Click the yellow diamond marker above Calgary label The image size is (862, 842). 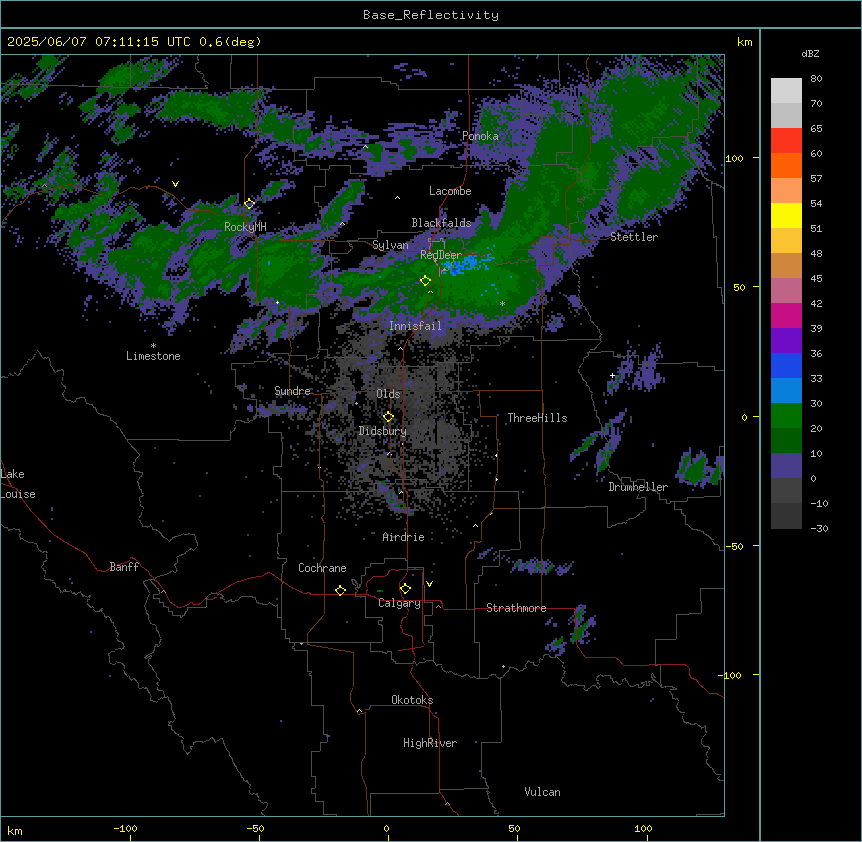point(405,589)
